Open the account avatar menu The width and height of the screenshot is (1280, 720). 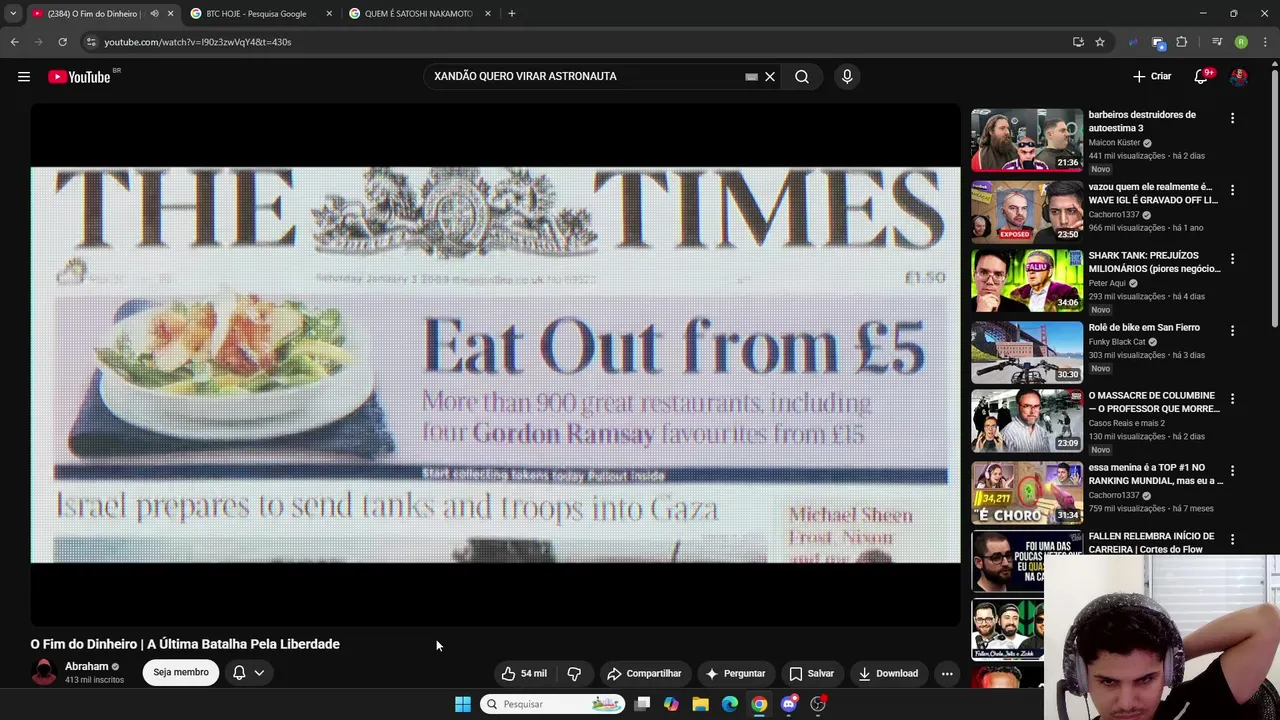coord(1239,76)
